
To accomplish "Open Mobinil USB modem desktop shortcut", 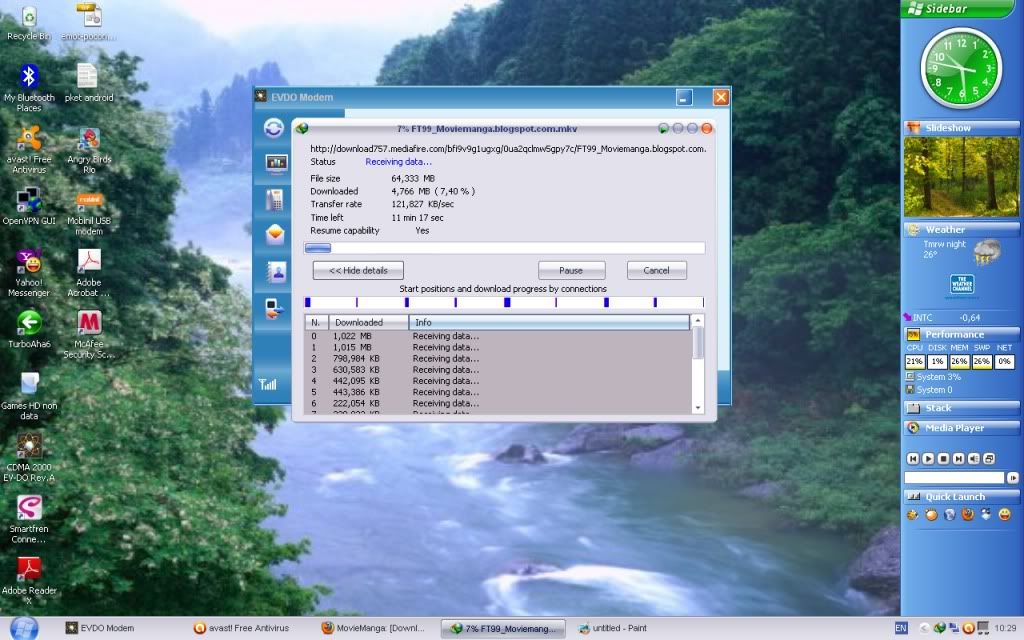I will (89, 213).
